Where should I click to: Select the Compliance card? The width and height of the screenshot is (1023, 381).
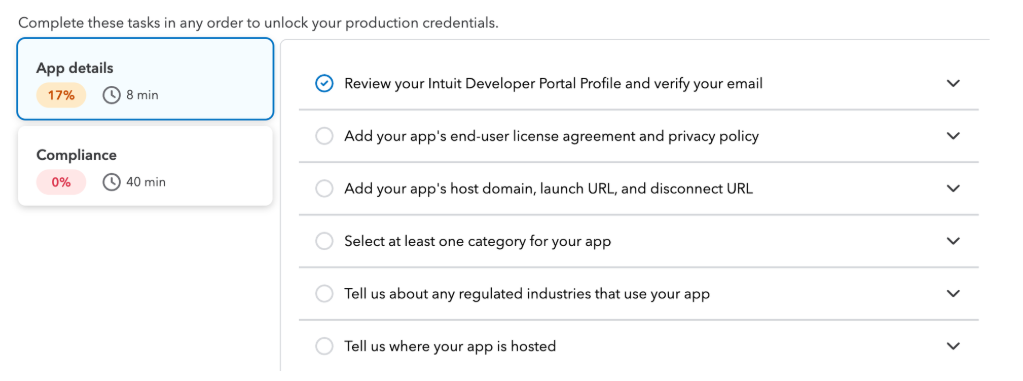[145, 166]
